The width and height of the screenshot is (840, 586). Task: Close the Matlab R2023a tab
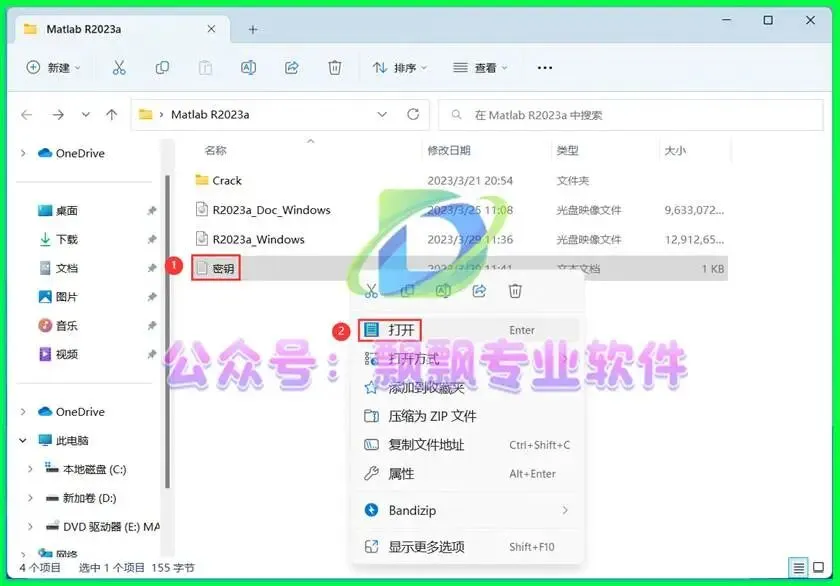click(x=212, y=29)
